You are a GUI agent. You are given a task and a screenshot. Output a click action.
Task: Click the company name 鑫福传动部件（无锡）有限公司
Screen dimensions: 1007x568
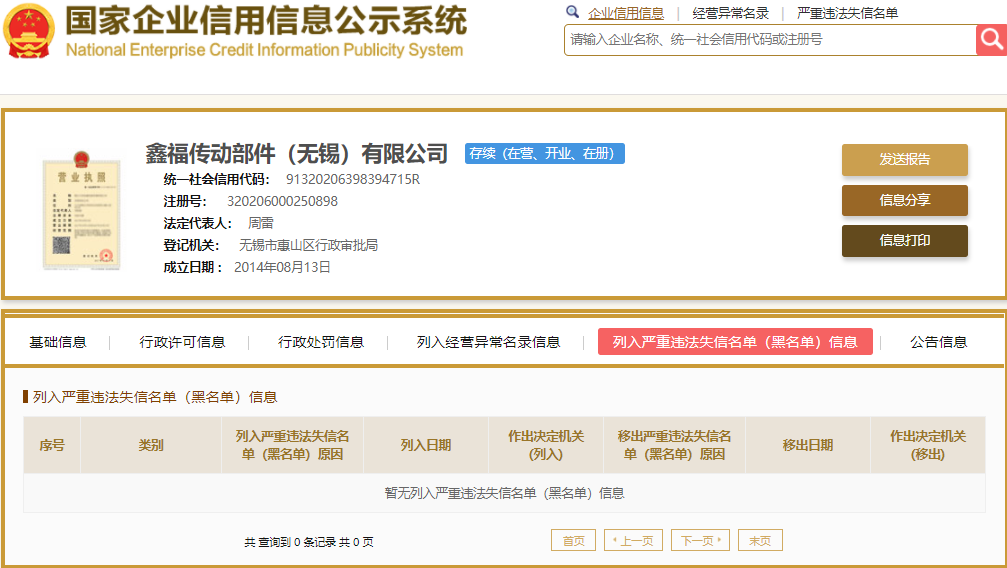coord(297,154)
